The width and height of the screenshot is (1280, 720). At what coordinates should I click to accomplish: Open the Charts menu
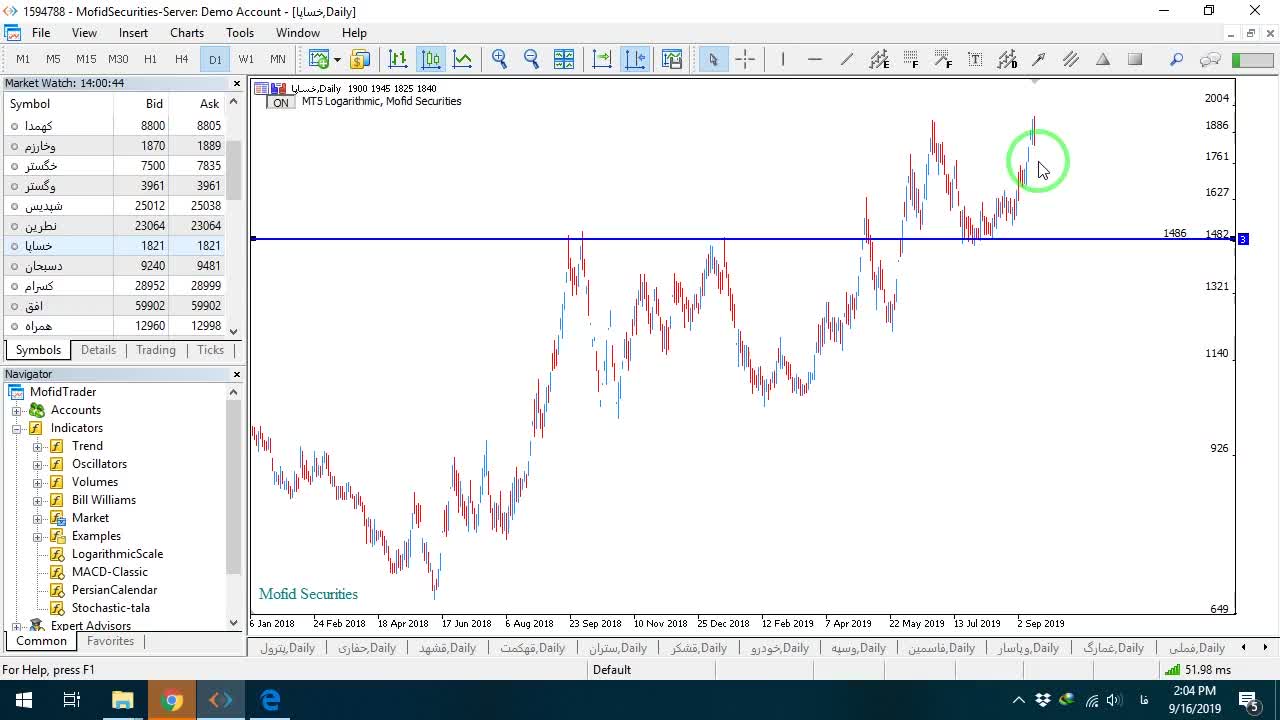[x=187, y=33]
